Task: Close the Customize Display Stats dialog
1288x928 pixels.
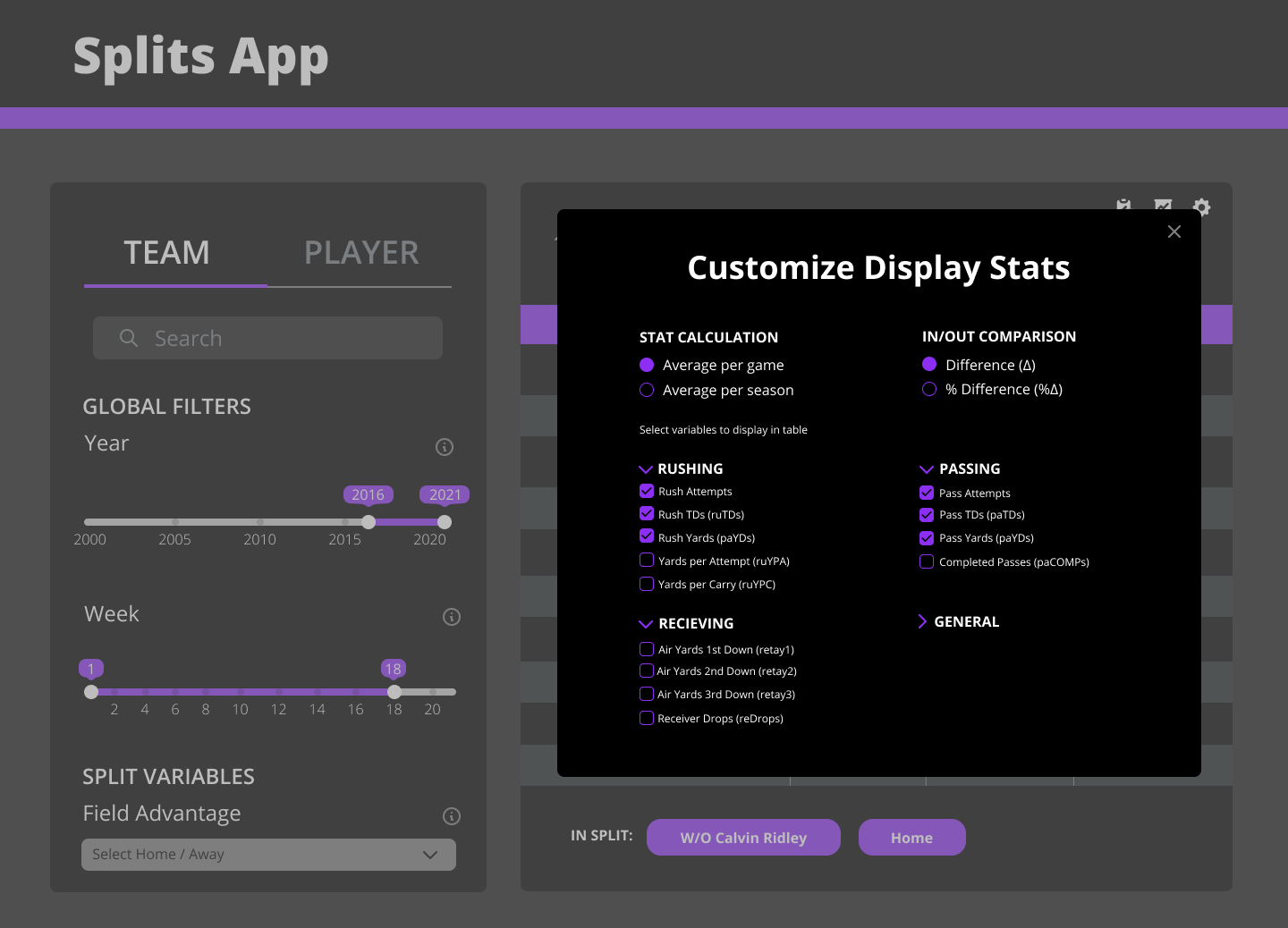Action: pos(1174,232)
